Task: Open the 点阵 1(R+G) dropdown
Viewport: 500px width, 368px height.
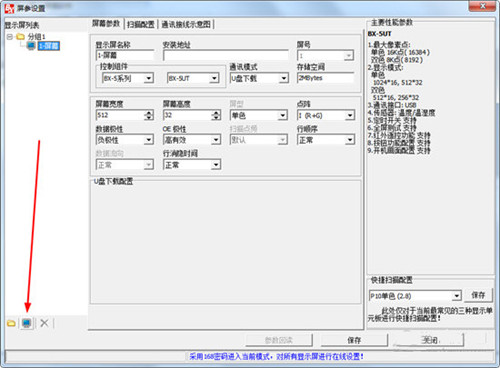Action: pos(349,116)
